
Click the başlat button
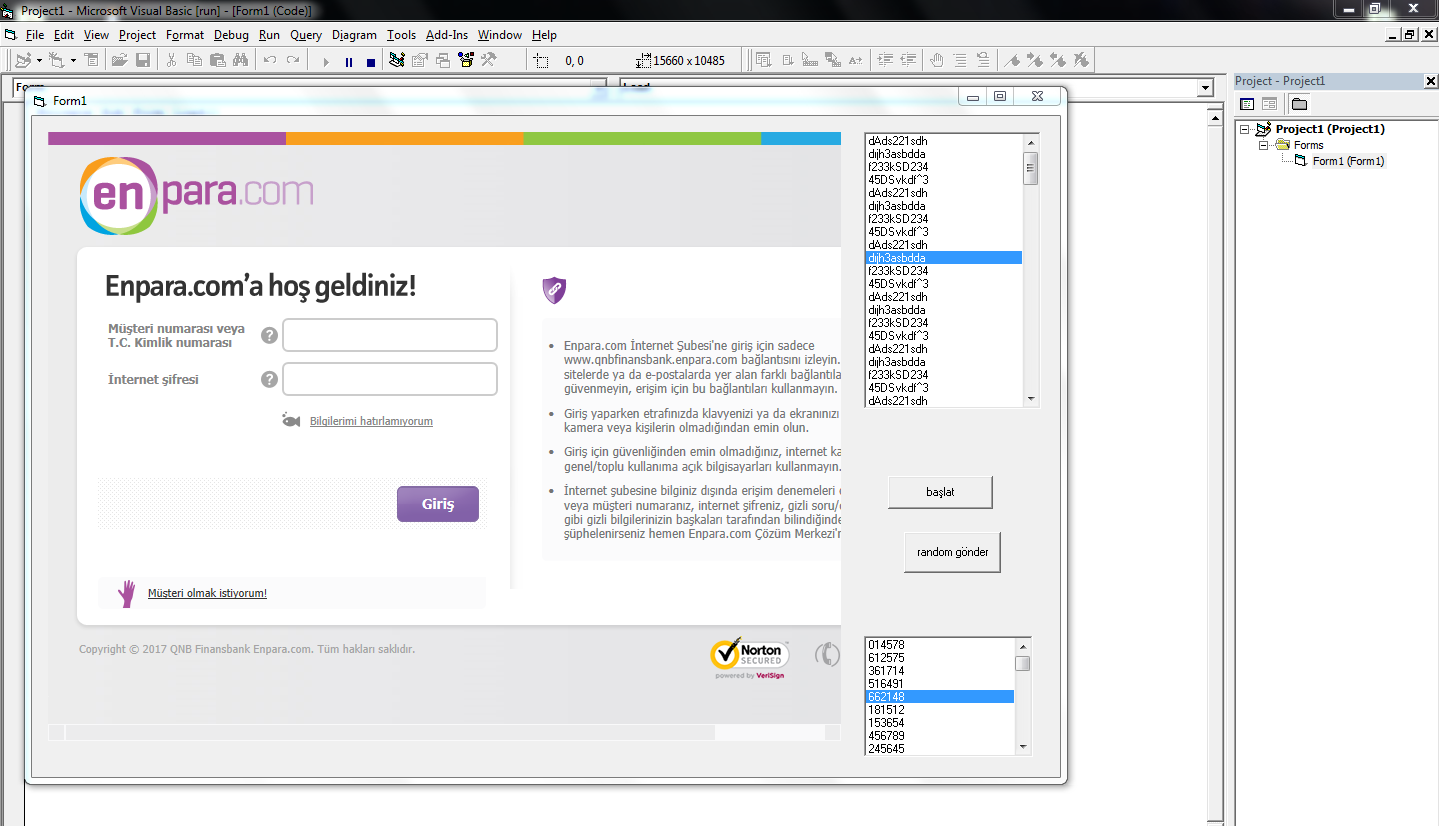[940, 492]
